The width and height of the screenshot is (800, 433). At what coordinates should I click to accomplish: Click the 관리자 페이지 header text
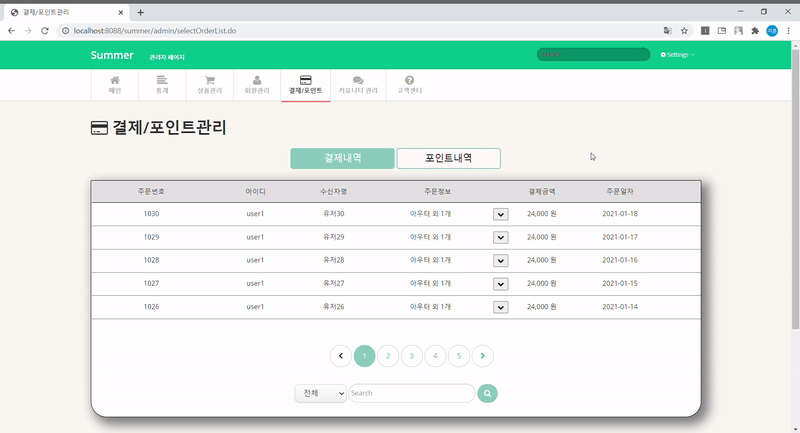click(x=167, y=57)
